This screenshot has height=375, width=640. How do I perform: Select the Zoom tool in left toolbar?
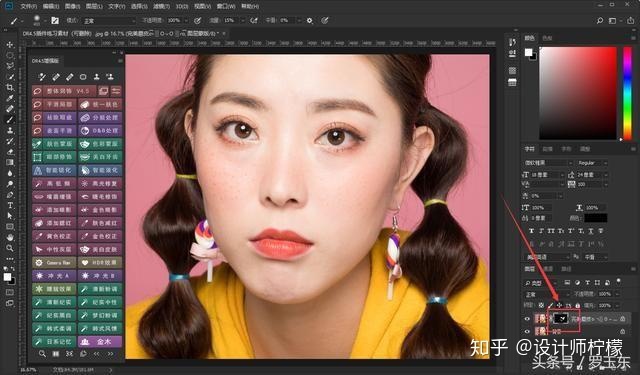click(x=10, y=248)
